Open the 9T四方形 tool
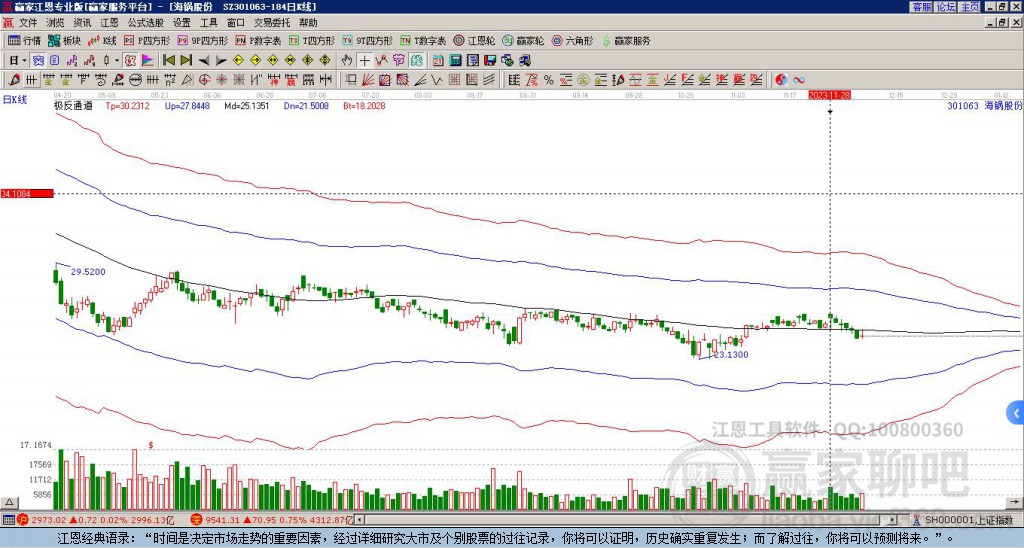 (x=367, y=40)
